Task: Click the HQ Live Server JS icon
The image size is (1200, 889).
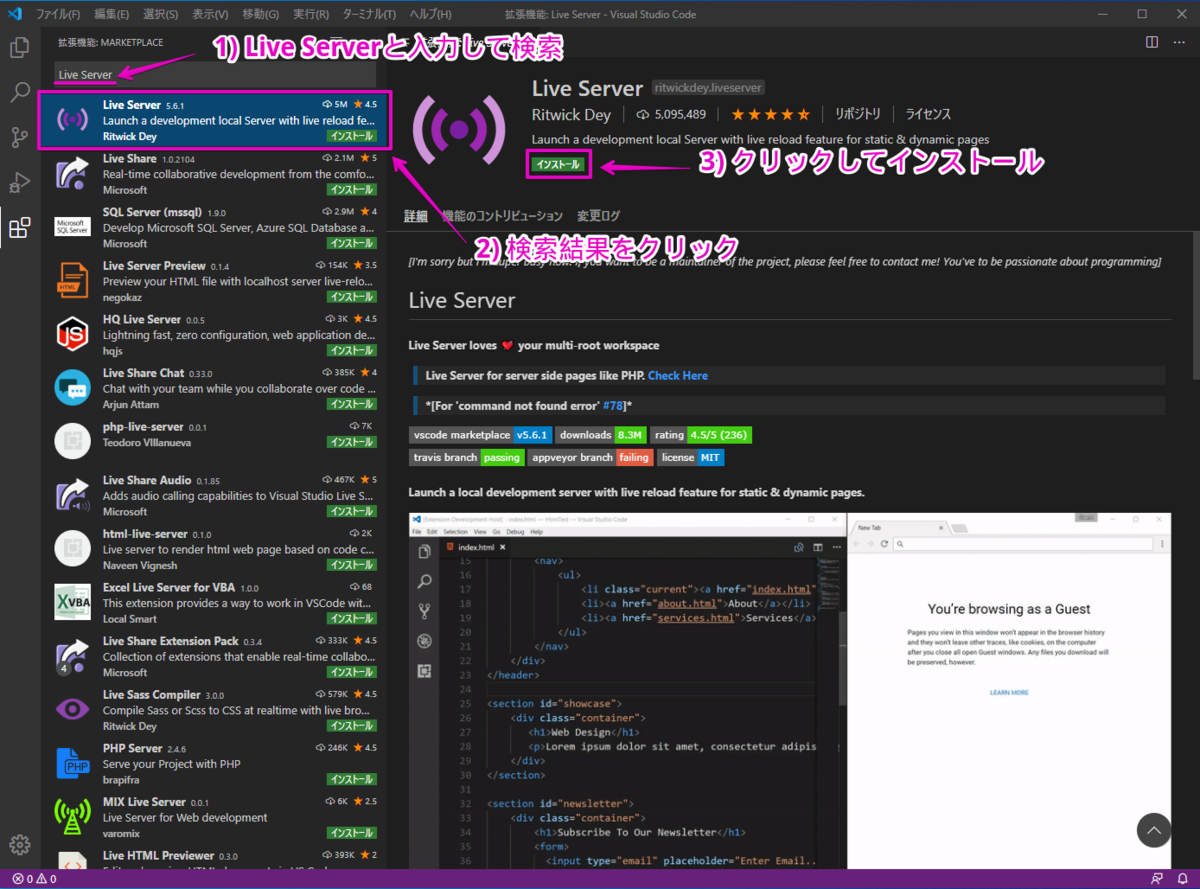Action: point(72,334)
